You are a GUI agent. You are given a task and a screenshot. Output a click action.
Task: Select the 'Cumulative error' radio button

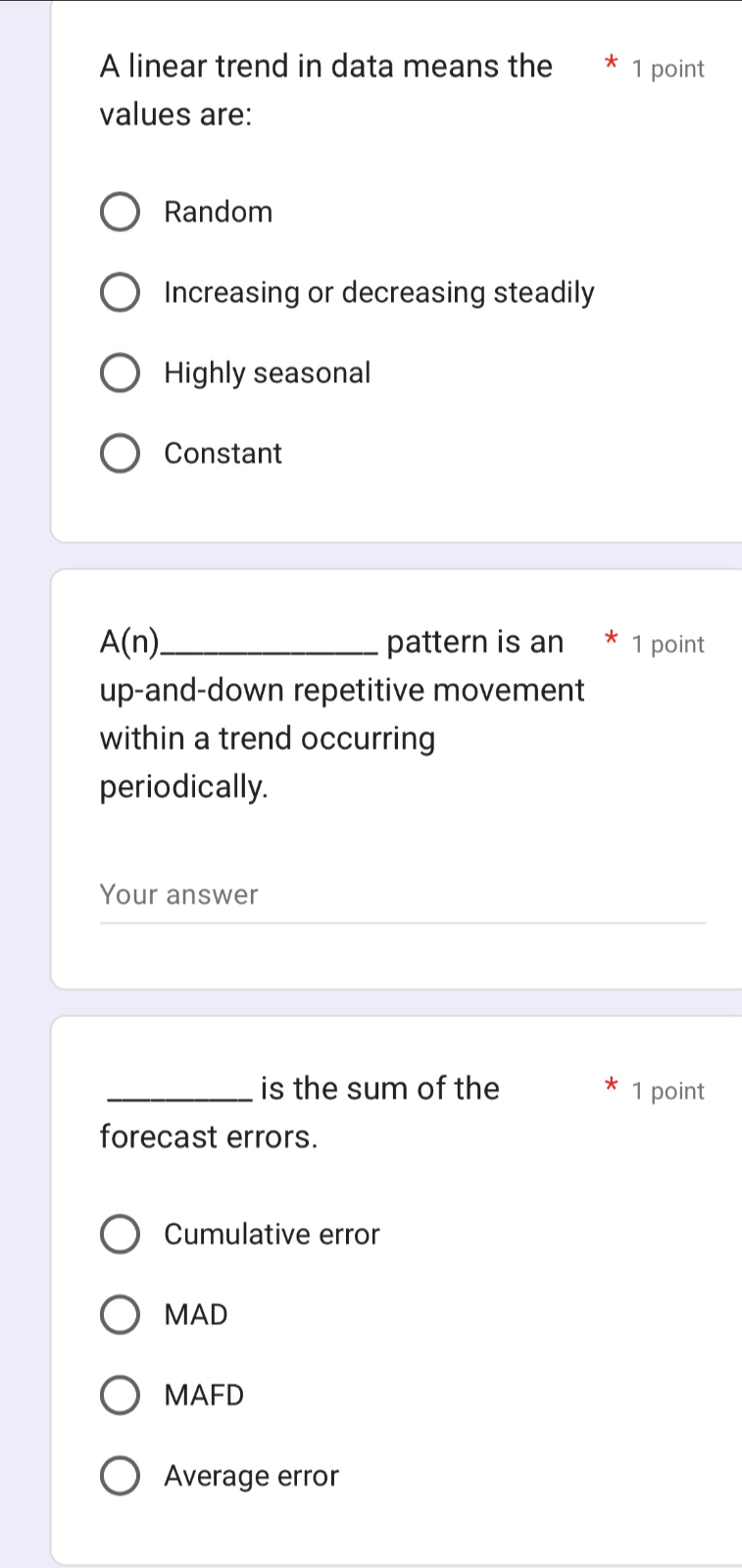point(121,1234)
